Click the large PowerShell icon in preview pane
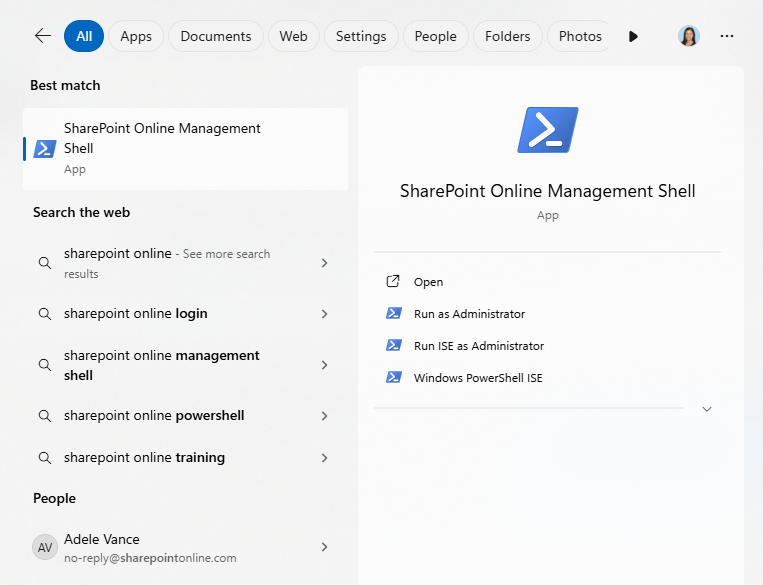This screenshot has width=763, height=585. (547, 130)
